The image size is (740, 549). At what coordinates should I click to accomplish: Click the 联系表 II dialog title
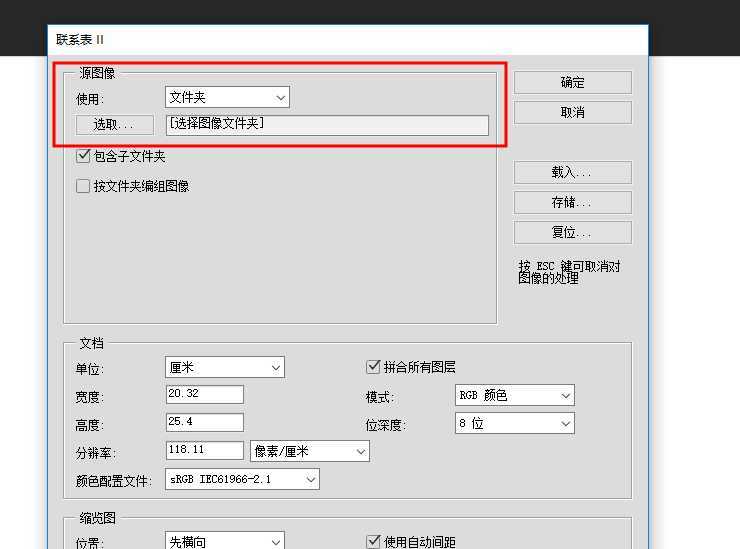[x=80, y=40]
